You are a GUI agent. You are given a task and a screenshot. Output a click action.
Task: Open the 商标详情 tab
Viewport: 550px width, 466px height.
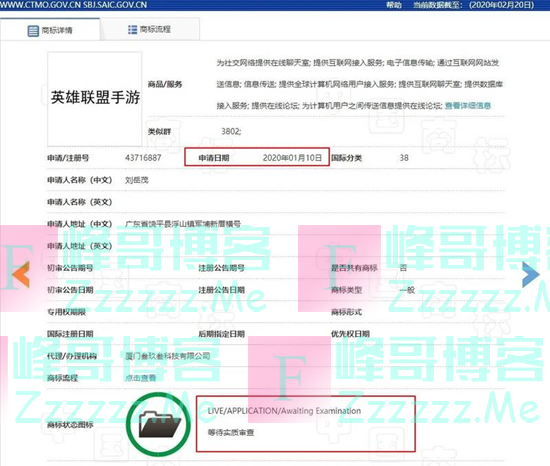[x=50, y=30]
